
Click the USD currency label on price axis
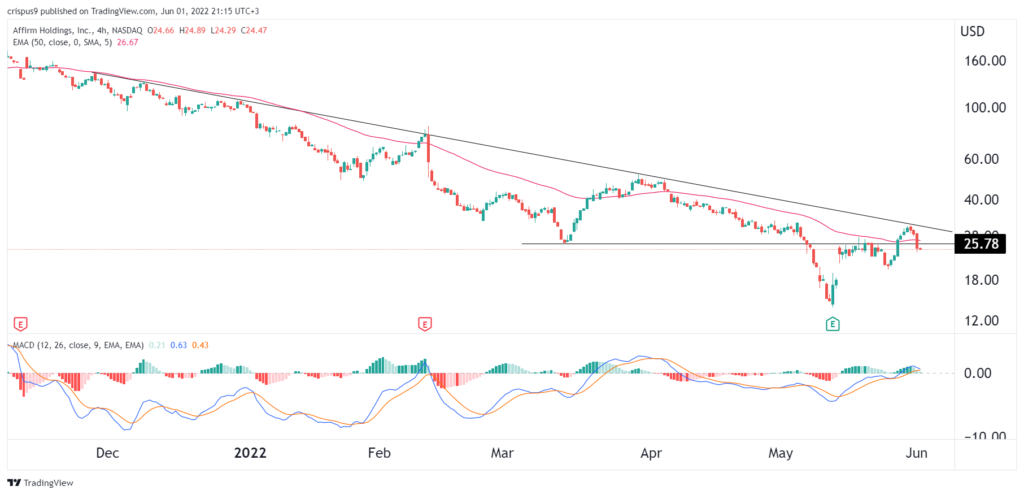tap(973, 32)
